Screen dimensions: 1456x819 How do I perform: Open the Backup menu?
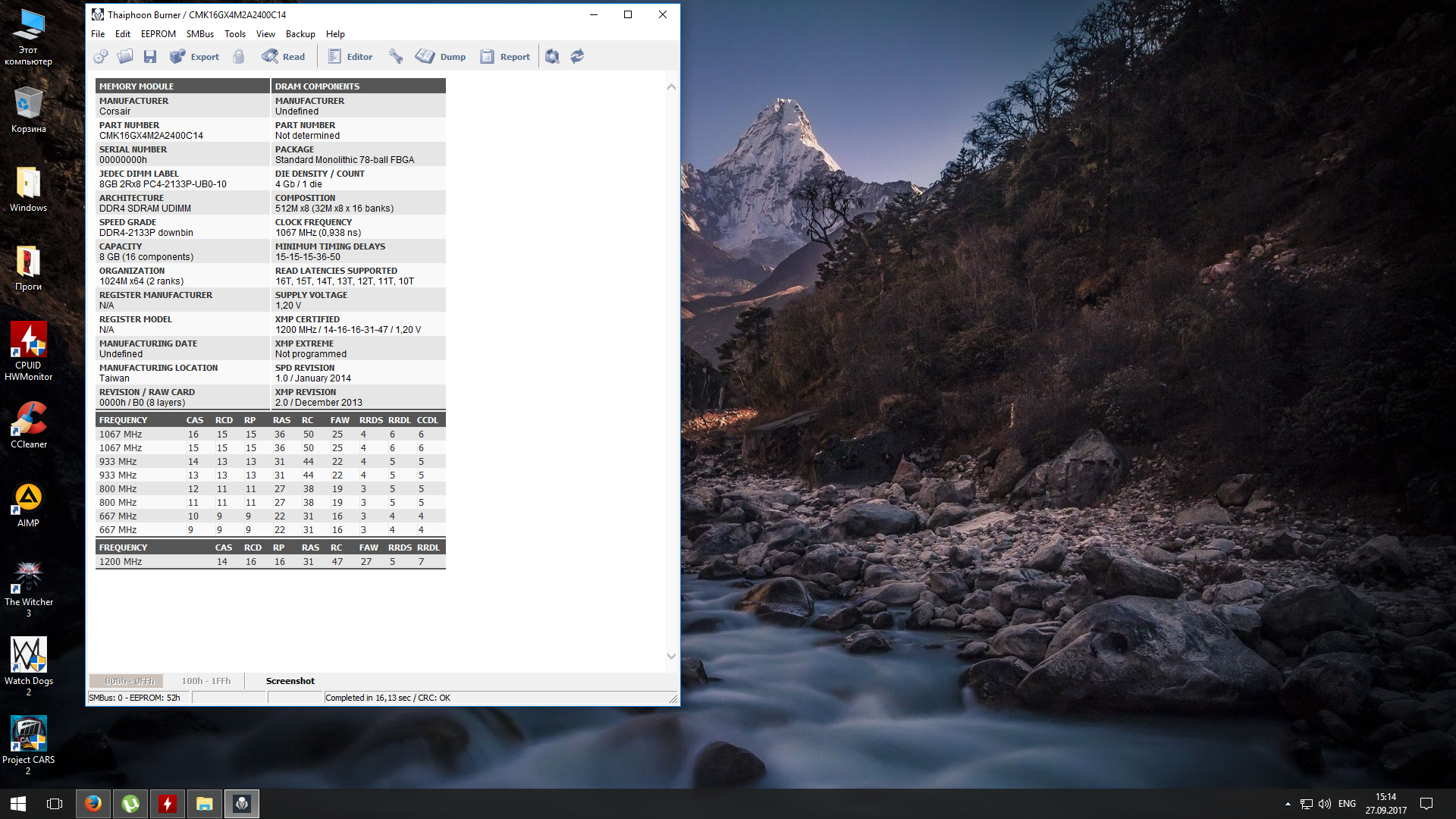(300, 34)
